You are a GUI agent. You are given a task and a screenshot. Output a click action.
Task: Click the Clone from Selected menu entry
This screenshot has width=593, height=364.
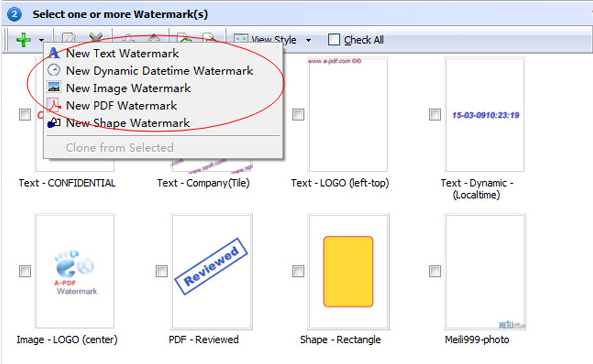163,148
